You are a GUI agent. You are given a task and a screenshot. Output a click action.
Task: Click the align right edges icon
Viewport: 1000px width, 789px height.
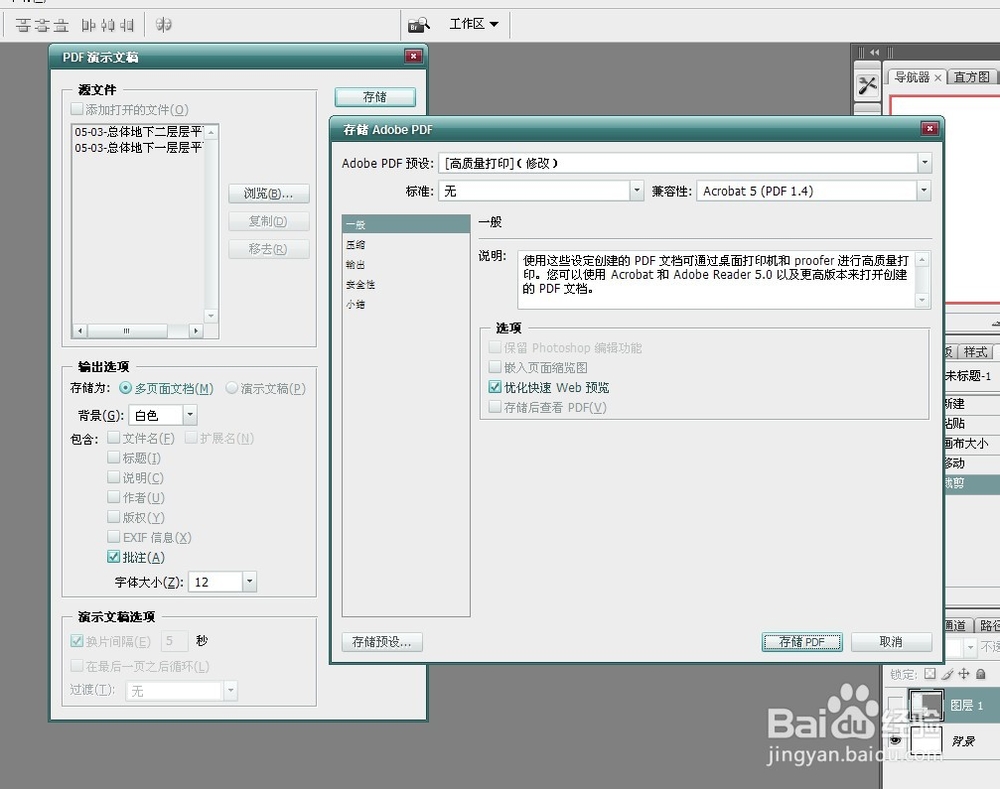127,25
